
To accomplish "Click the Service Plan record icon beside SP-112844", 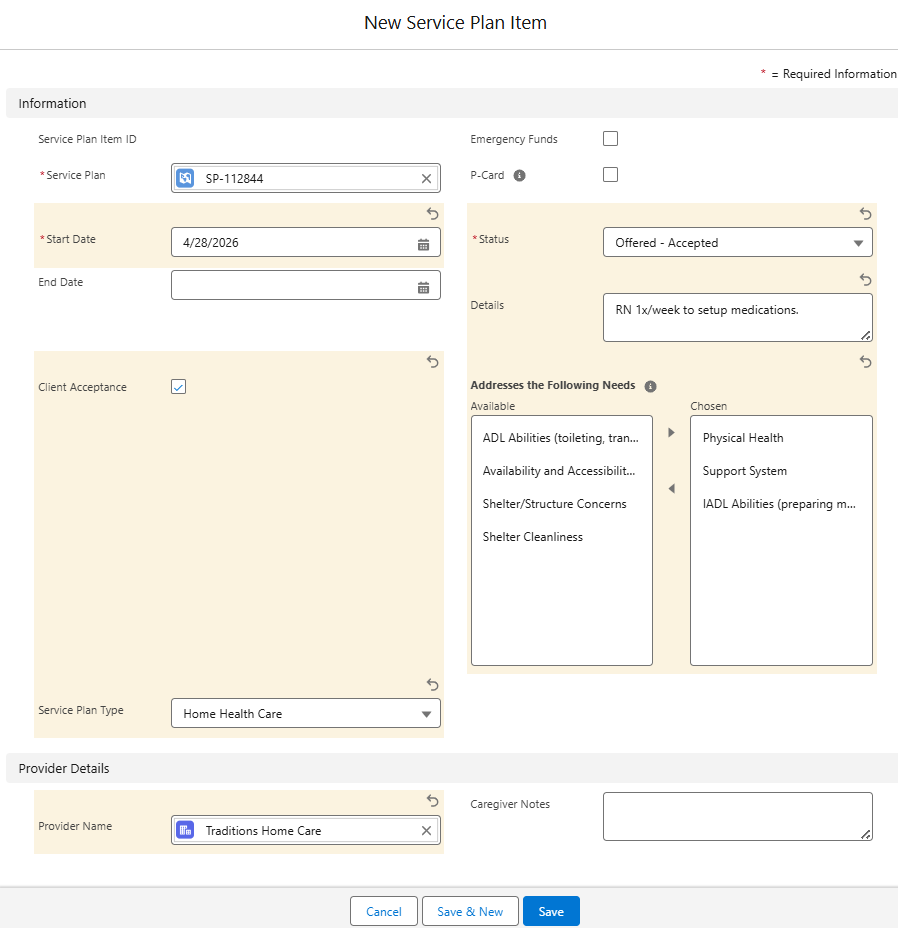I will click(x=185, y=178).
